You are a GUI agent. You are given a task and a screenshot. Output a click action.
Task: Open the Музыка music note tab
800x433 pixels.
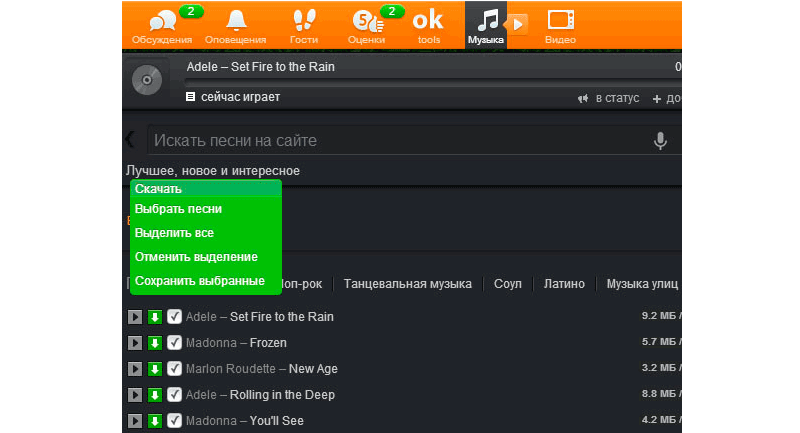pos(486,26)
